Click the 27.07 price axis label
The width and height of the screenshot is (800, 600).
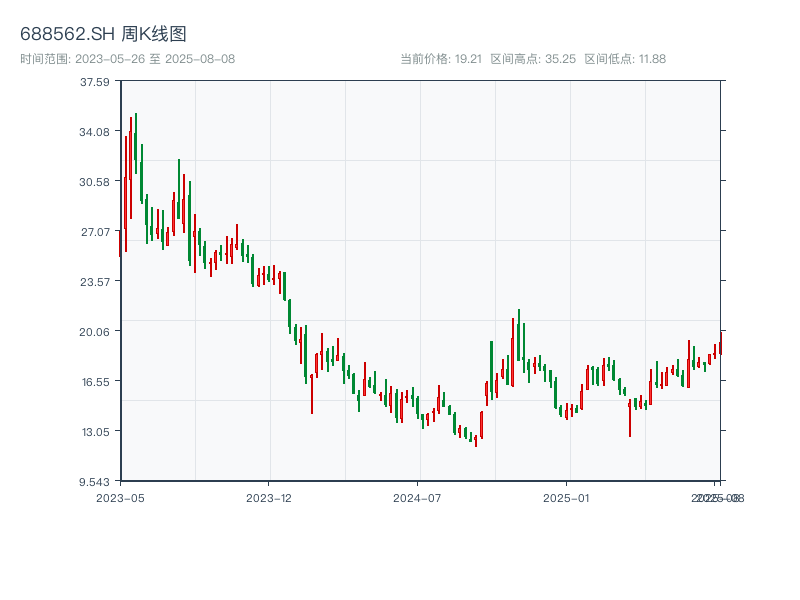click(x=95, y=232)
